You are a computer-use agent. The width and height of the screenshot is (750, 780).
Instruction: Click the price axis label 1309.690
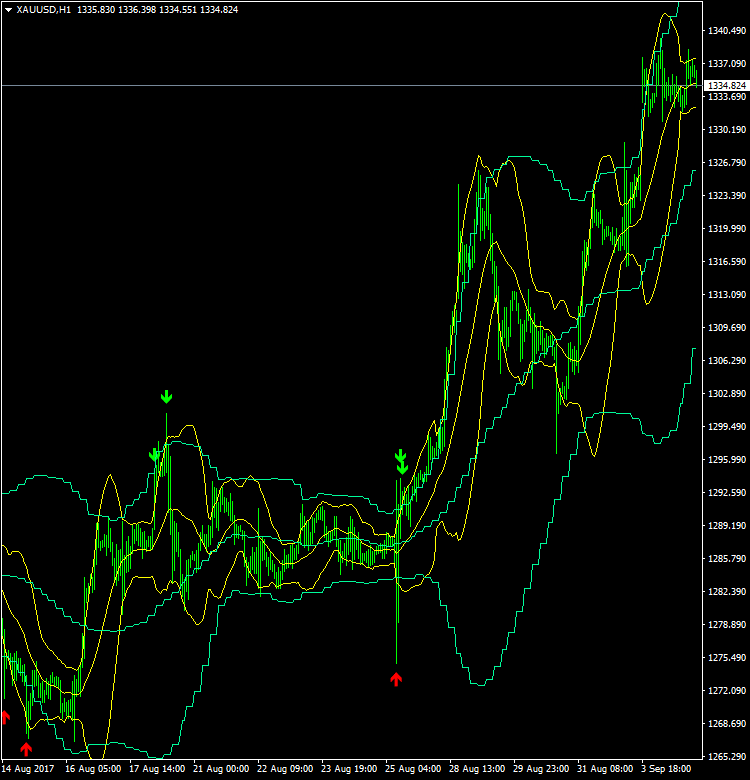727,328
